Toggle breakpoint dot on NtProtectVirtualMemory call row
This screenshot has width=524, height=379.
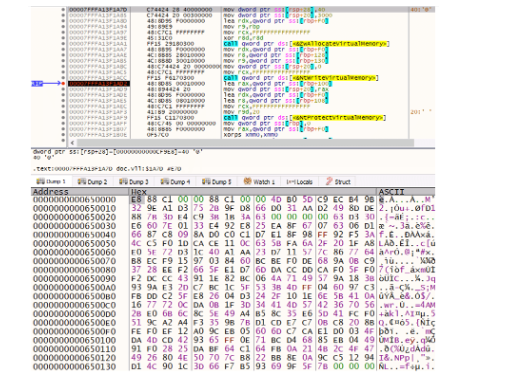[63, 118]
